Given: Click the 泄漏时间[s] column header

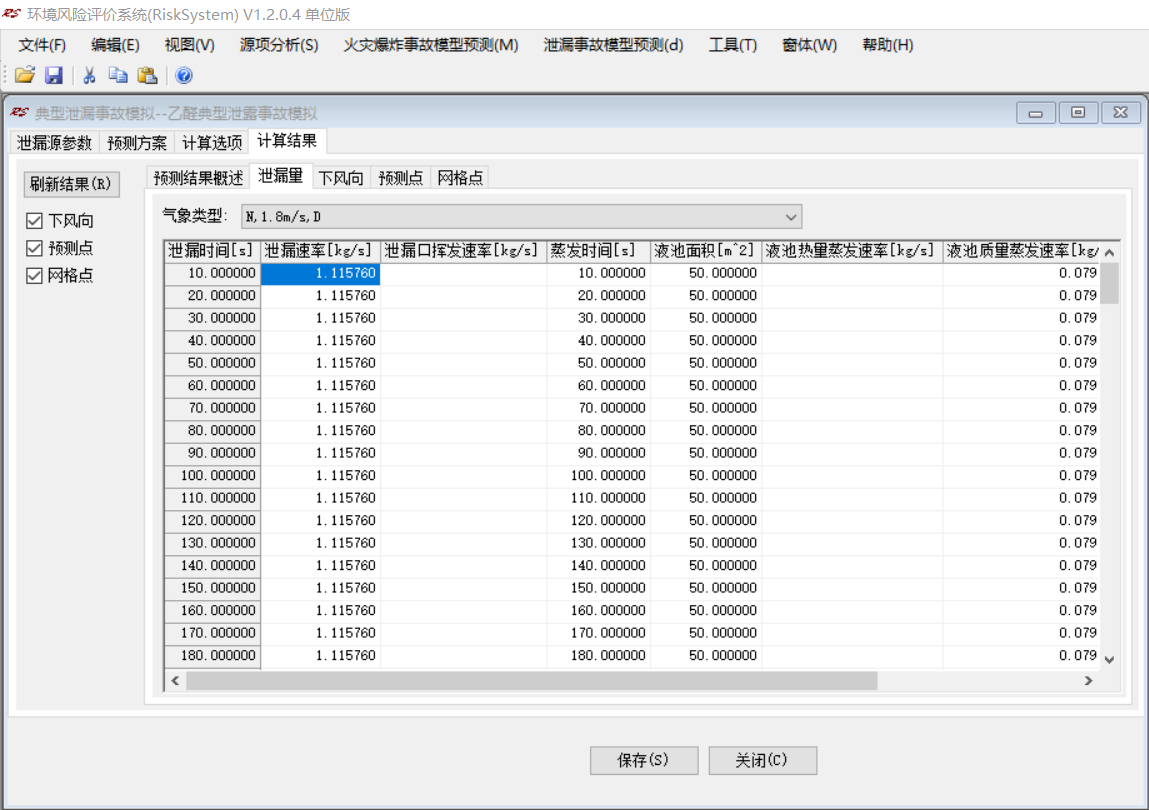Looking at the screenshot, I should [x=213, y=251].
